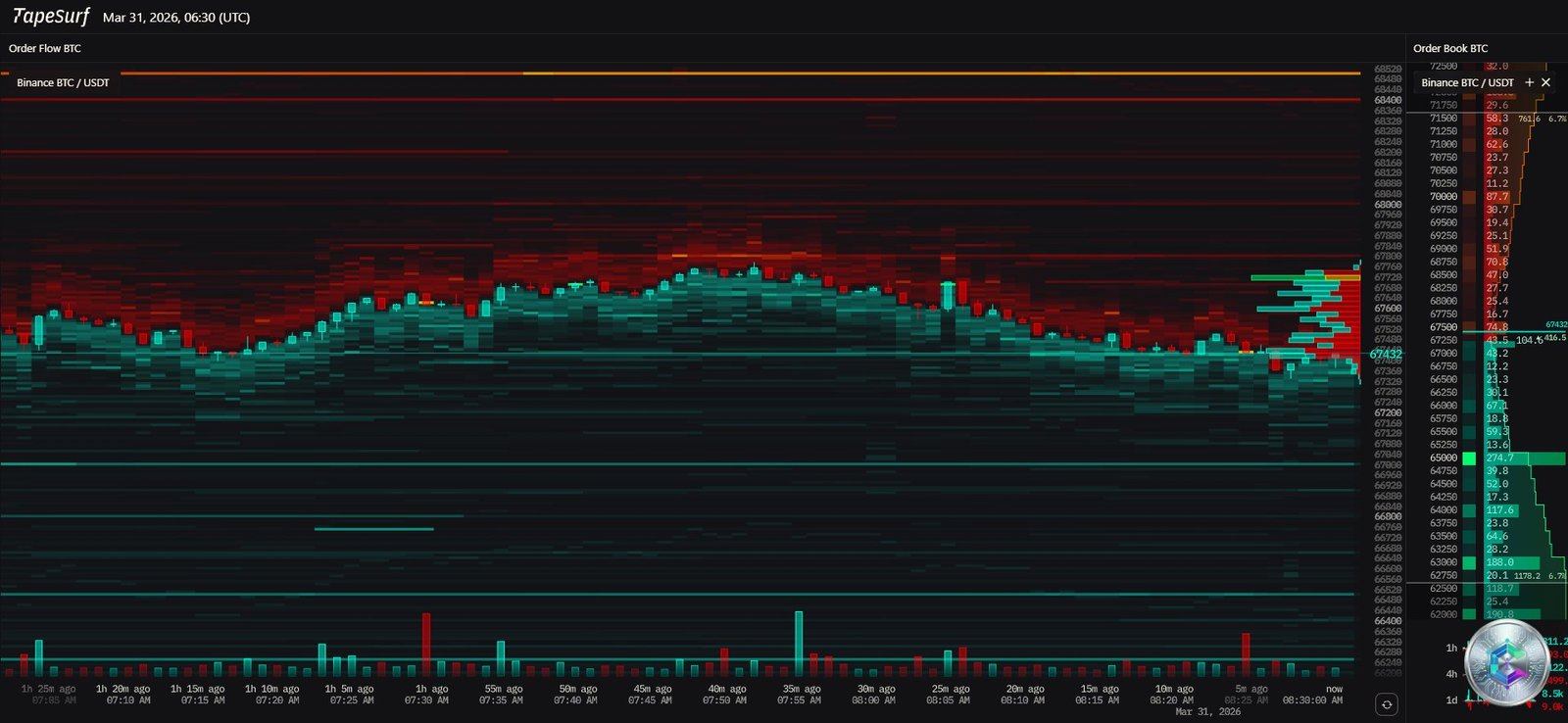Click the 74.8 size value

click(x=1496, y=327)
